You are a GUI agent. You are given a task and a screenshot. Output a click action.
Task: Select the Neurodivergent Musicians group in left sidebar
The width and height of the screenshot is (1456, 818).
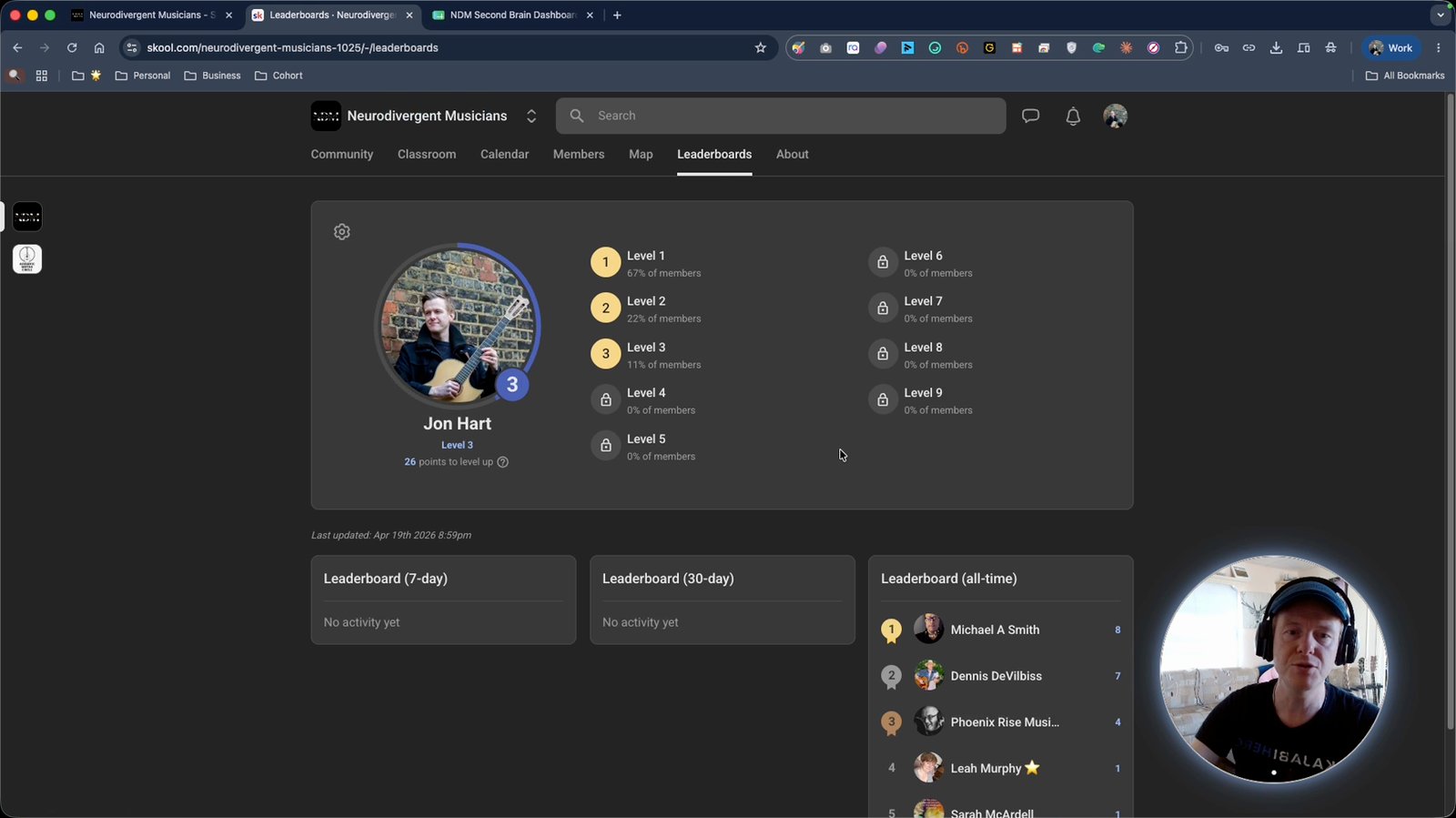point(27,217)
